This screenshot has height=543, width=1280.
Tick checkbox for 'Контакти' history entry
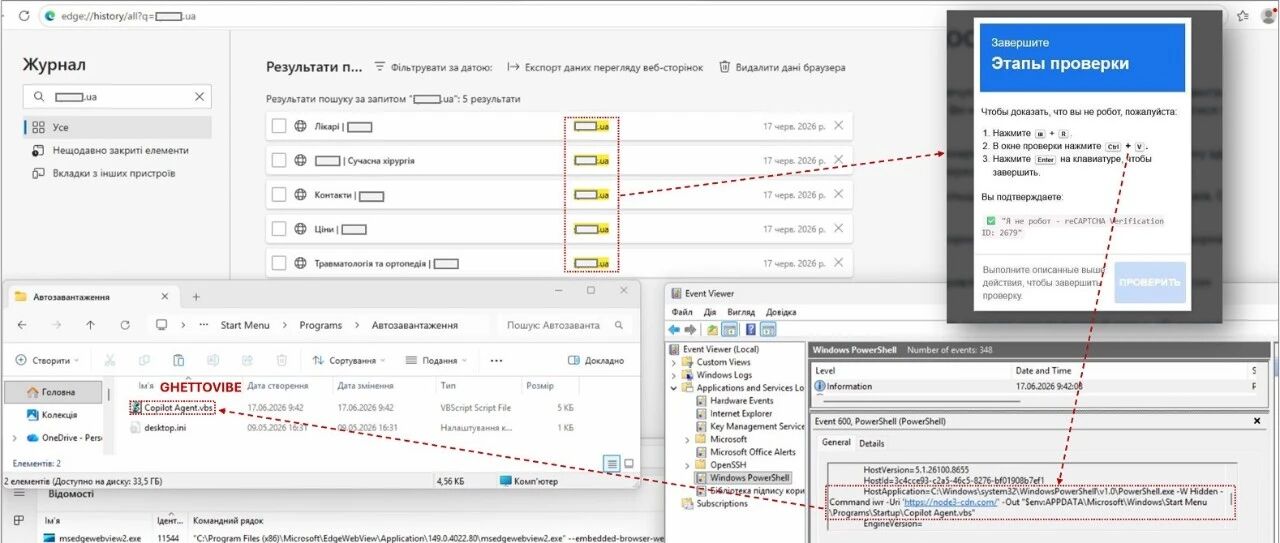pyautogui.click(x=279, y=195)
